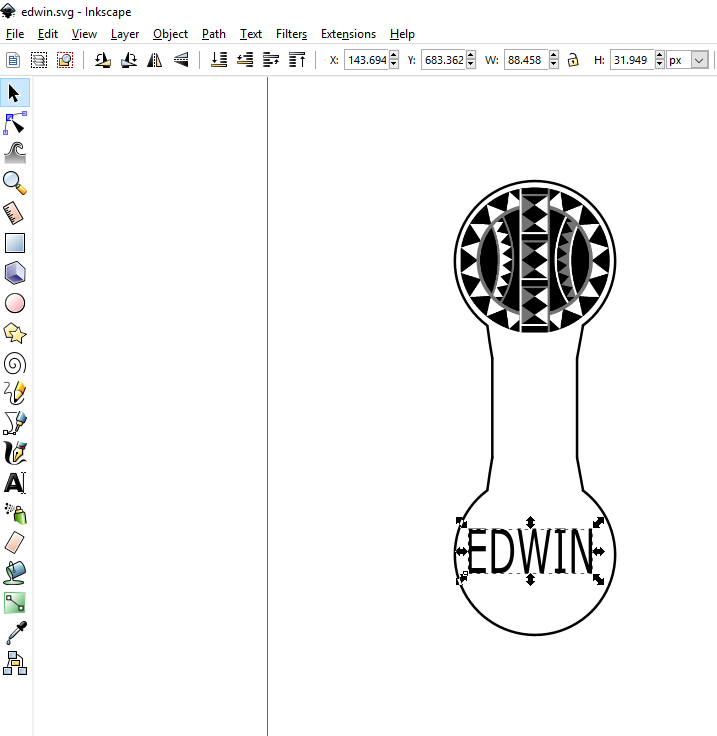Open the Text menu

251,34
